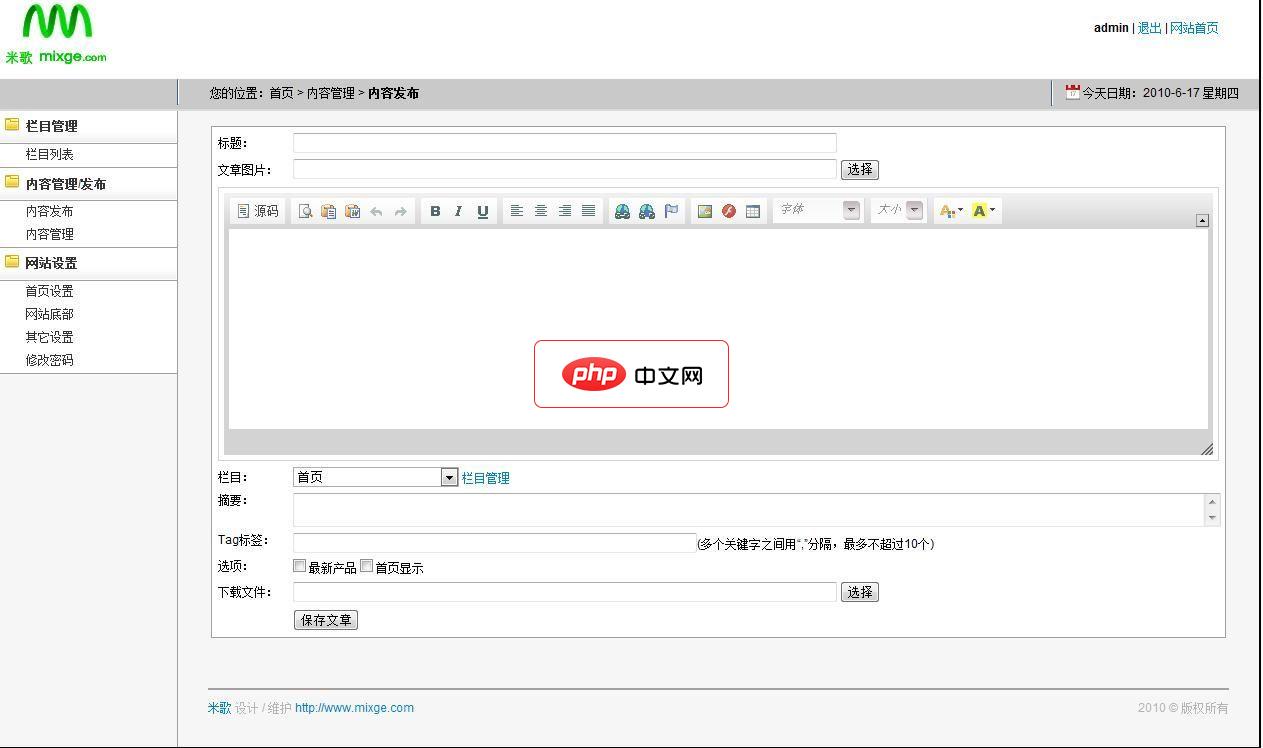This screenshot has height=748, width=1263.
Task: Open the 栏目管理 link beside the dropdown
Action: click(x=486, y=477)
